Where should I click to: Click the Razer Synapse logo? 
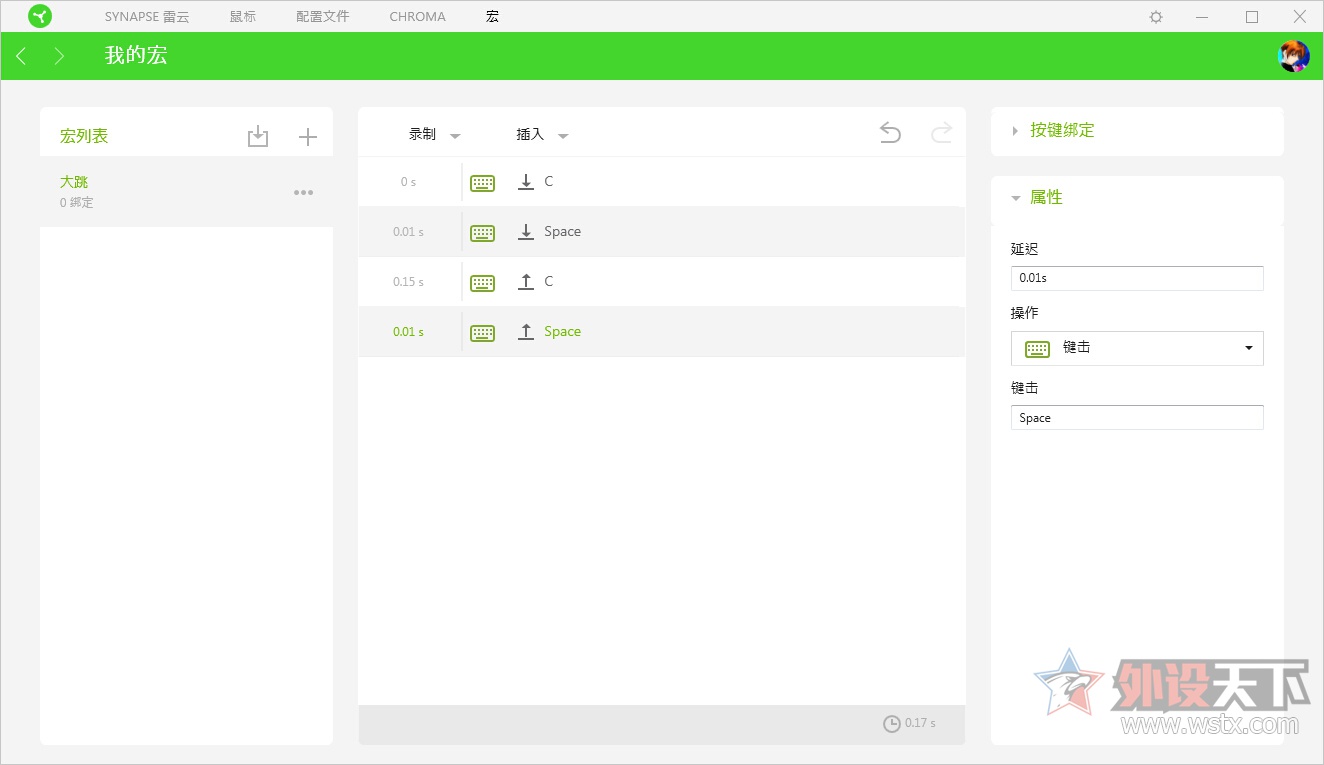40,17
